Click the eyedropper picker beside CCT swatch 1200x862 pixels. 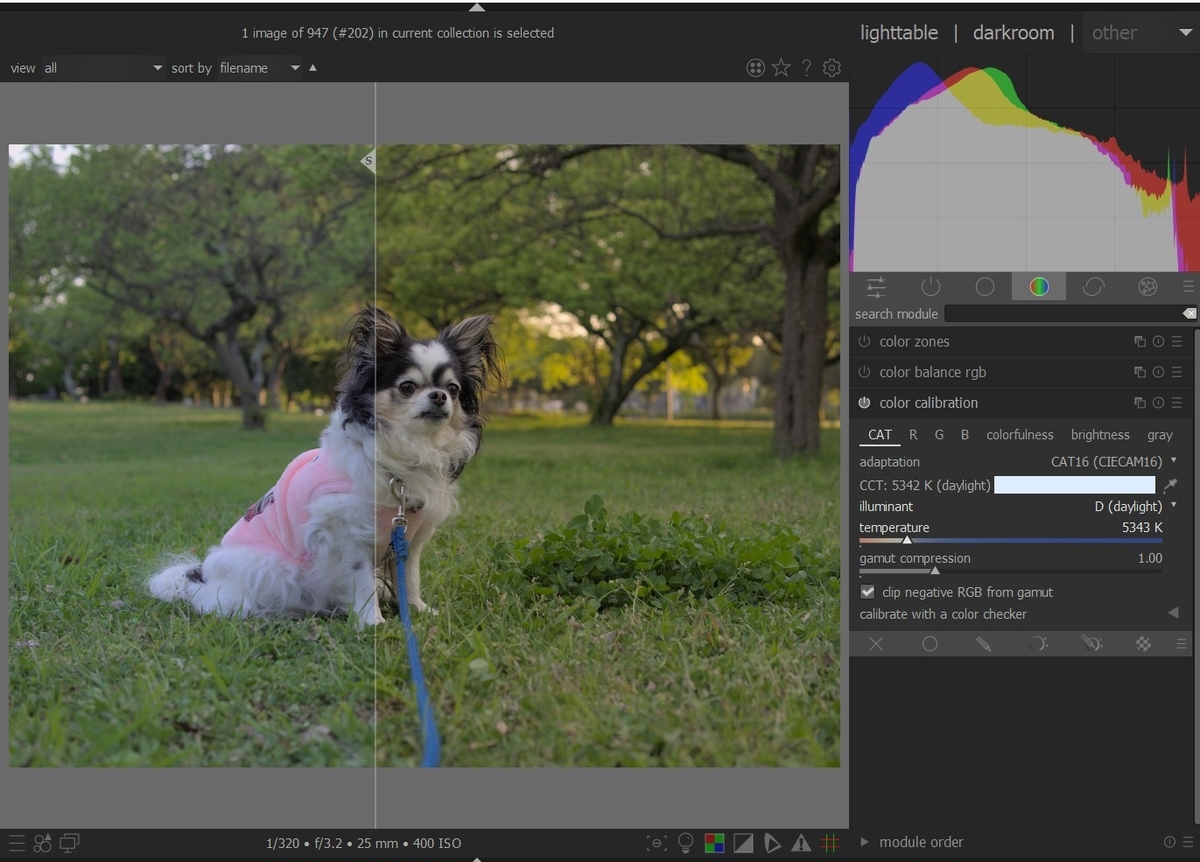coord(1170,485)
